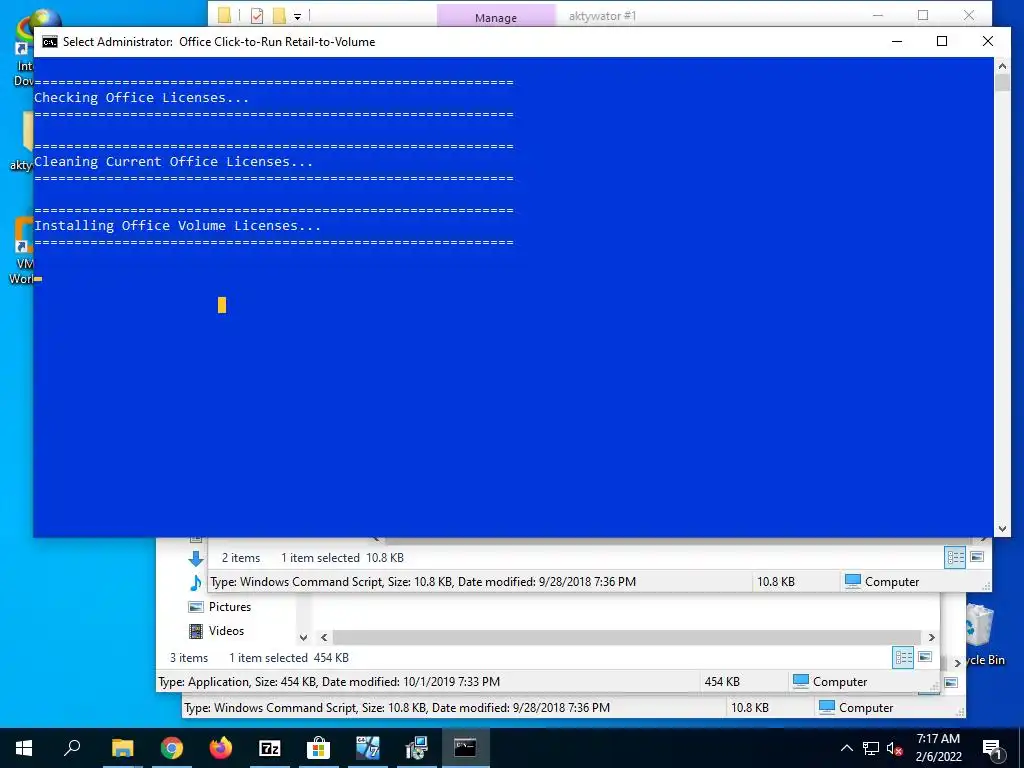Launch Firefox from the taskbar
1024x768 pixels.
tap(221, 748)
